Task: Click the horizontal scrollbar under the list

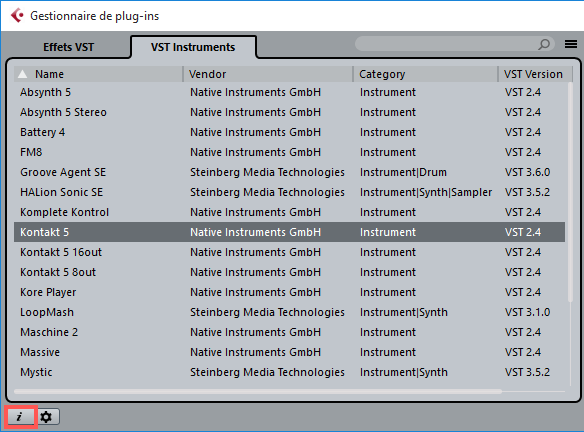Action: point(258,391)
